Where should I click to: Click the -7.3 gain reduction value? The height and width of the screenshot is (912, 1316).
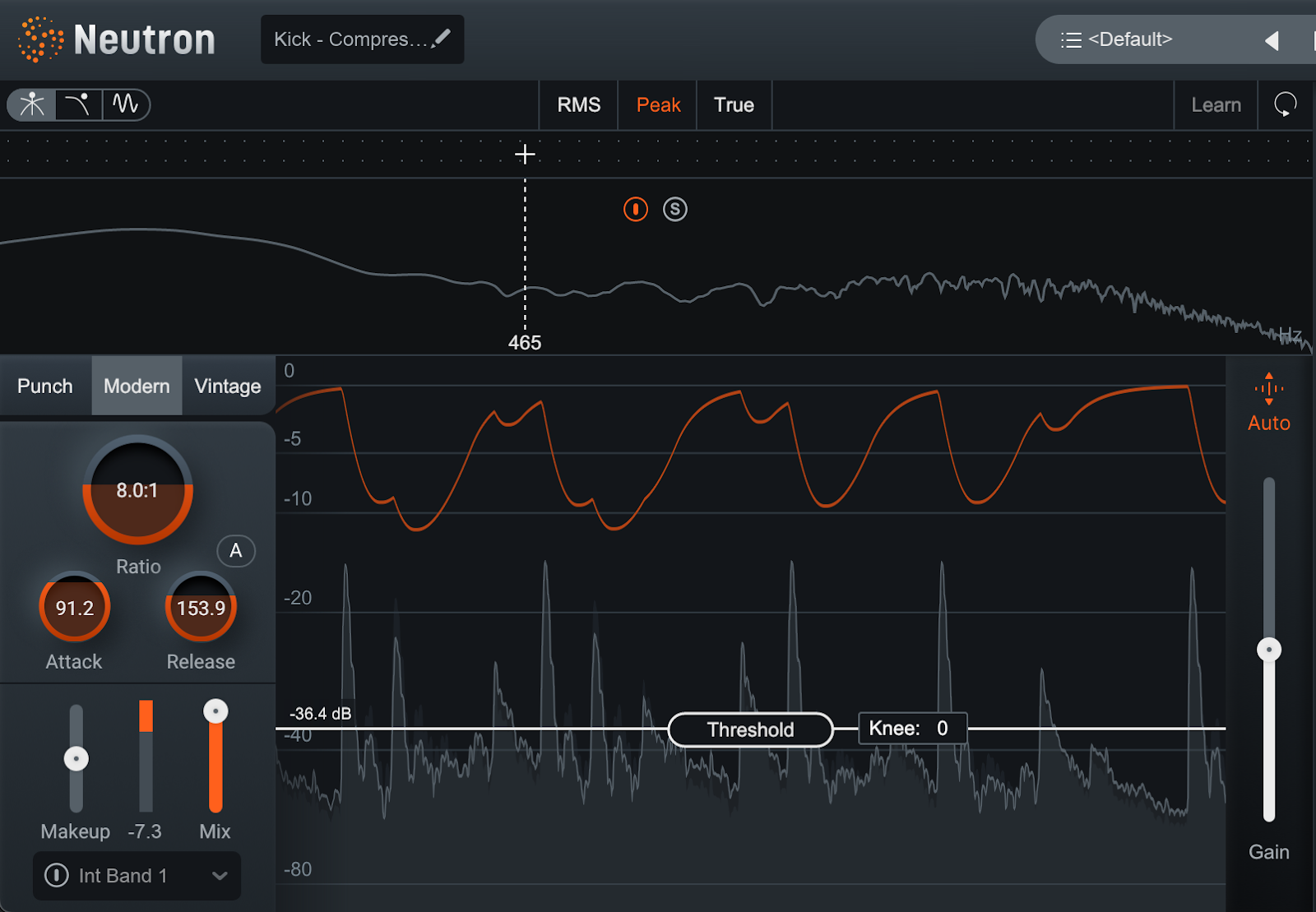(x=145, y=831)
